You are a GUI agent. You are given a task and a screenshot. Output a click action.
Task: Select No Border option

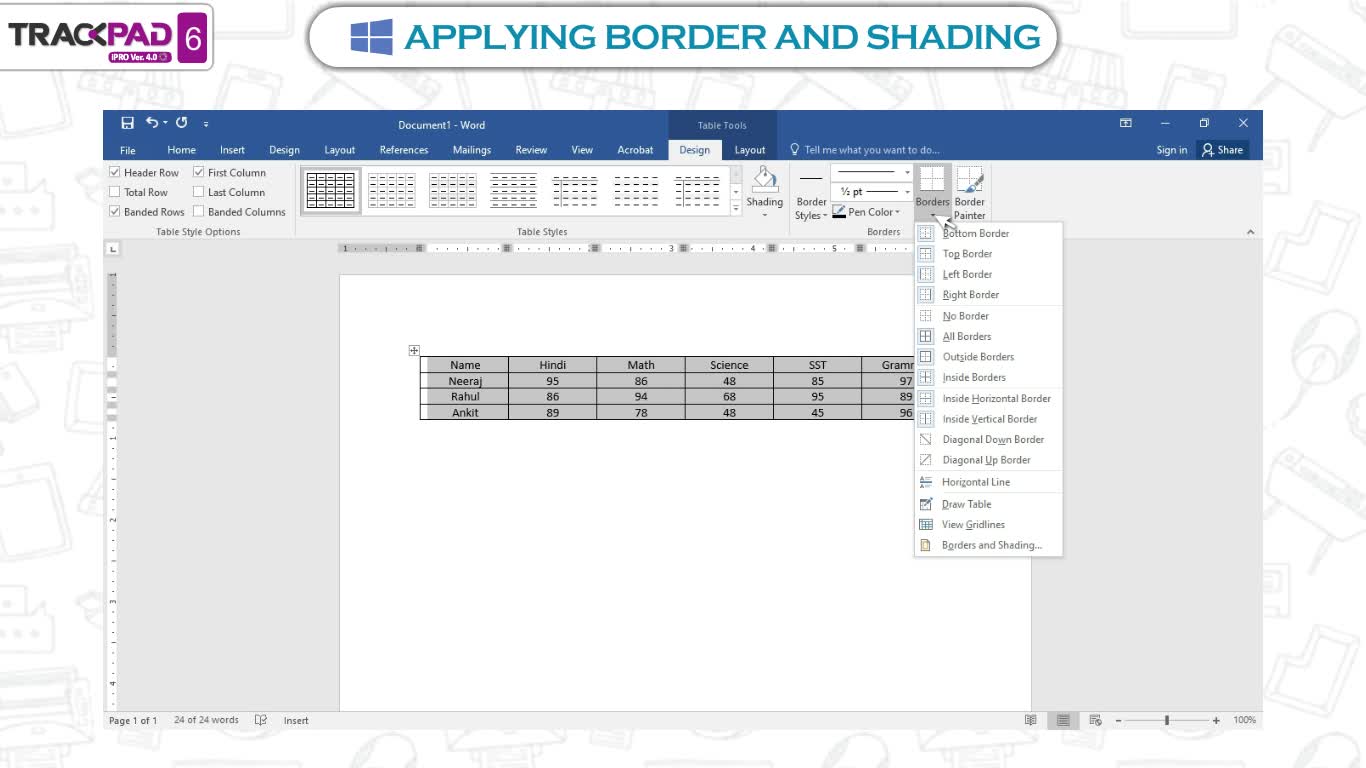(988, 316)
